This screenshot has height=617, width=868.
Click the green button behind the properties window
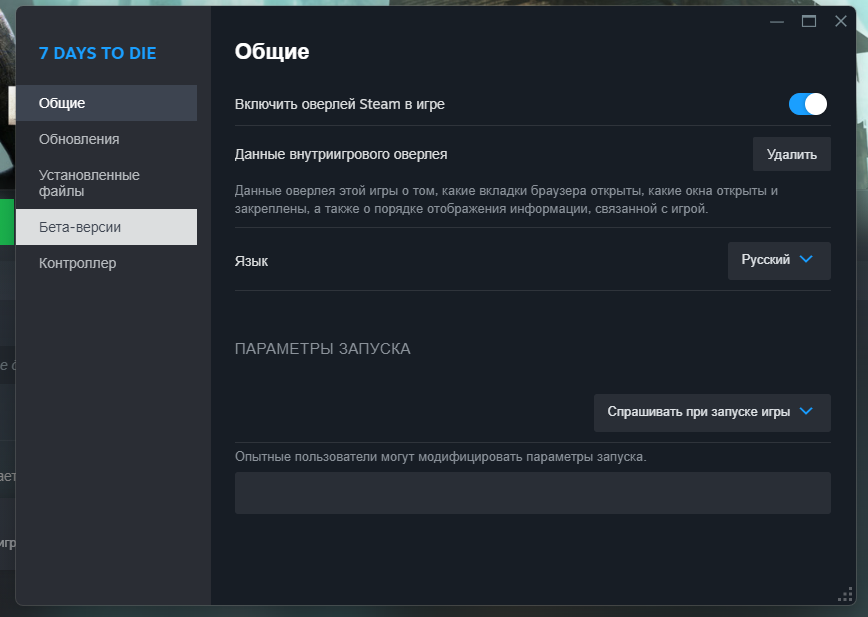pyautogui.click(x=8, y=215)
